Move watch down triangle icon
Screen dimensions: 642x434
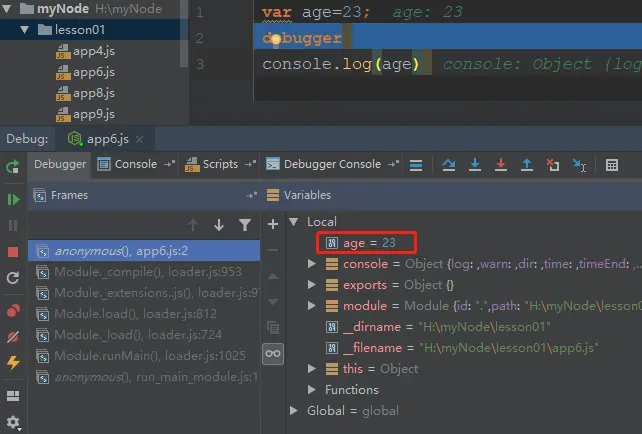(x=273, y=302)
